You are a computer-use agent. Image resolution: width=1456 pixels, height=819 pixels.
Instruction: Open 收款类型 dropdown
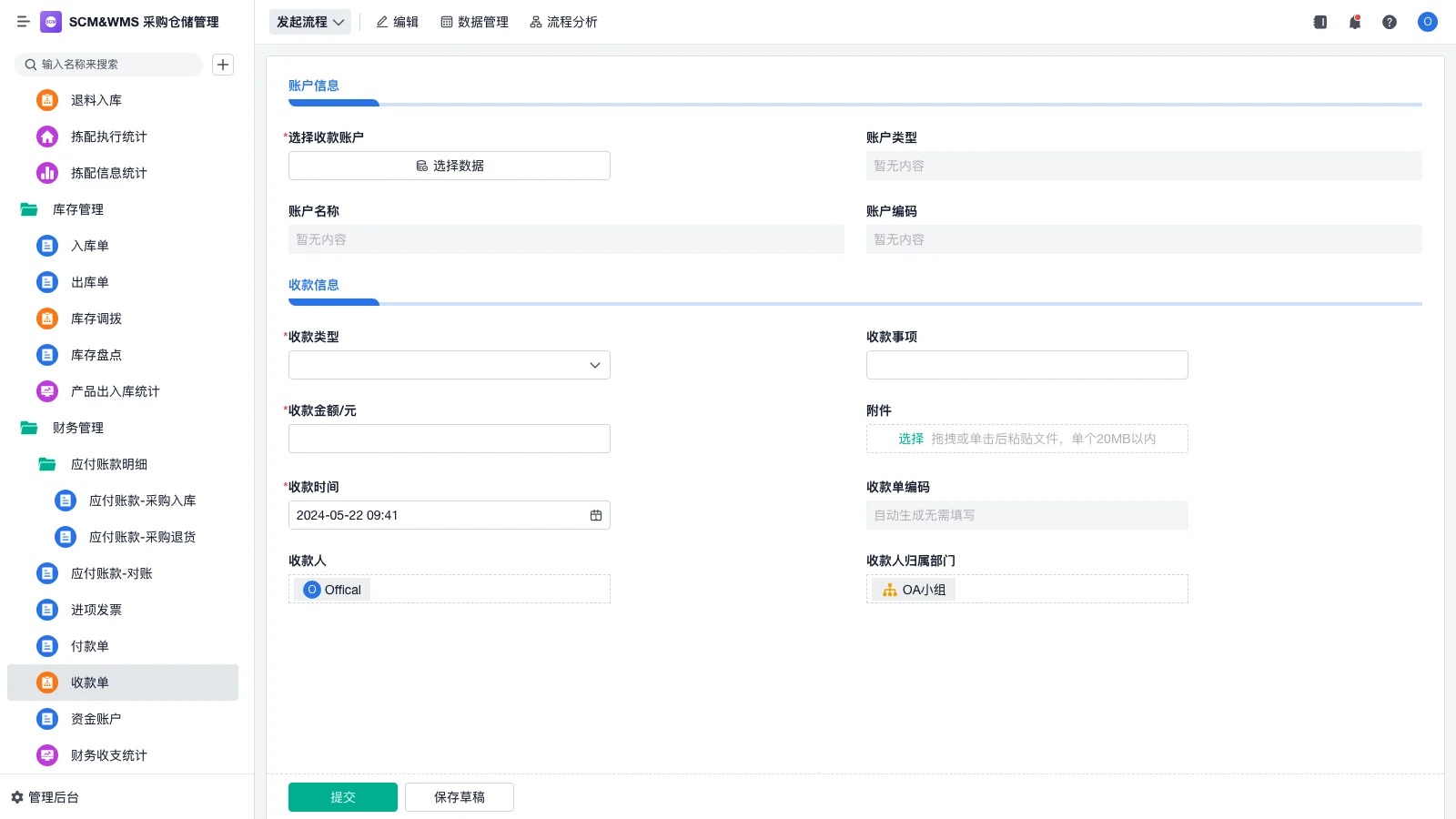(x=450, y=365)
